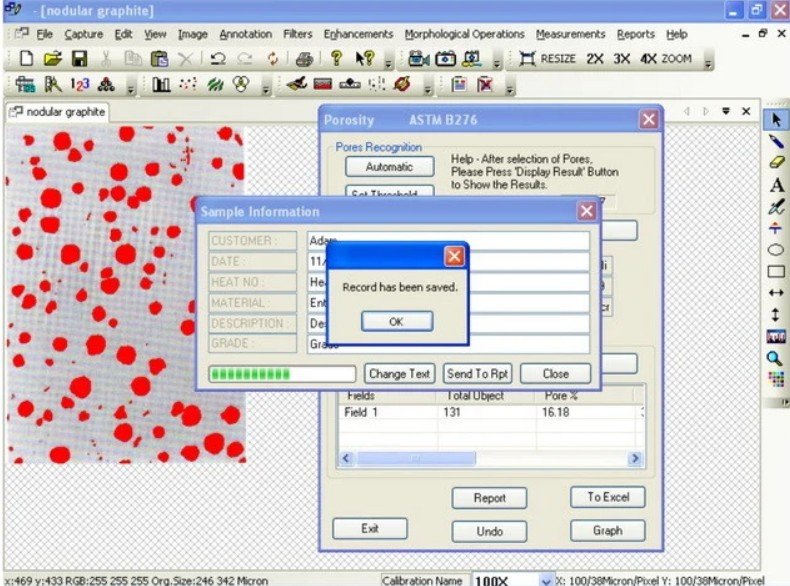Open the Reports menu
Screen dimensions: 790x586
(x=636, y=34)
